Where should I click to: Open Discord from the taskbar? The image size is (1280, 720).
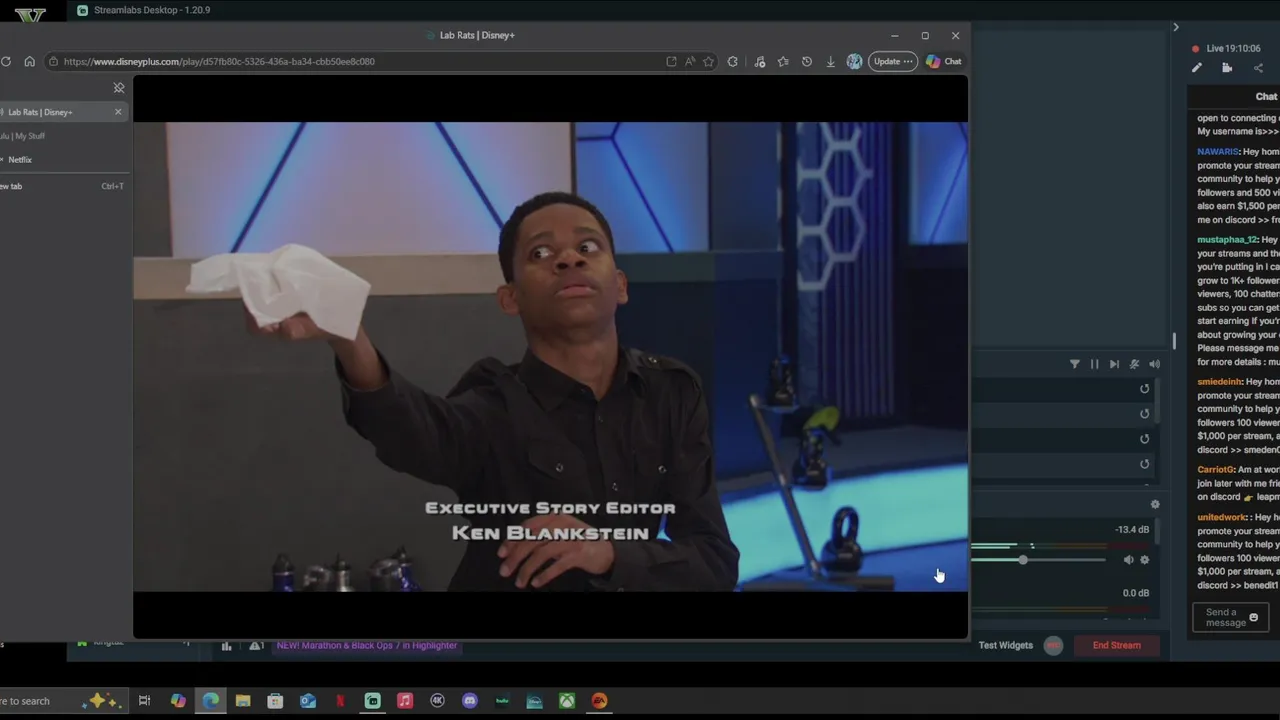coord(470,701)
